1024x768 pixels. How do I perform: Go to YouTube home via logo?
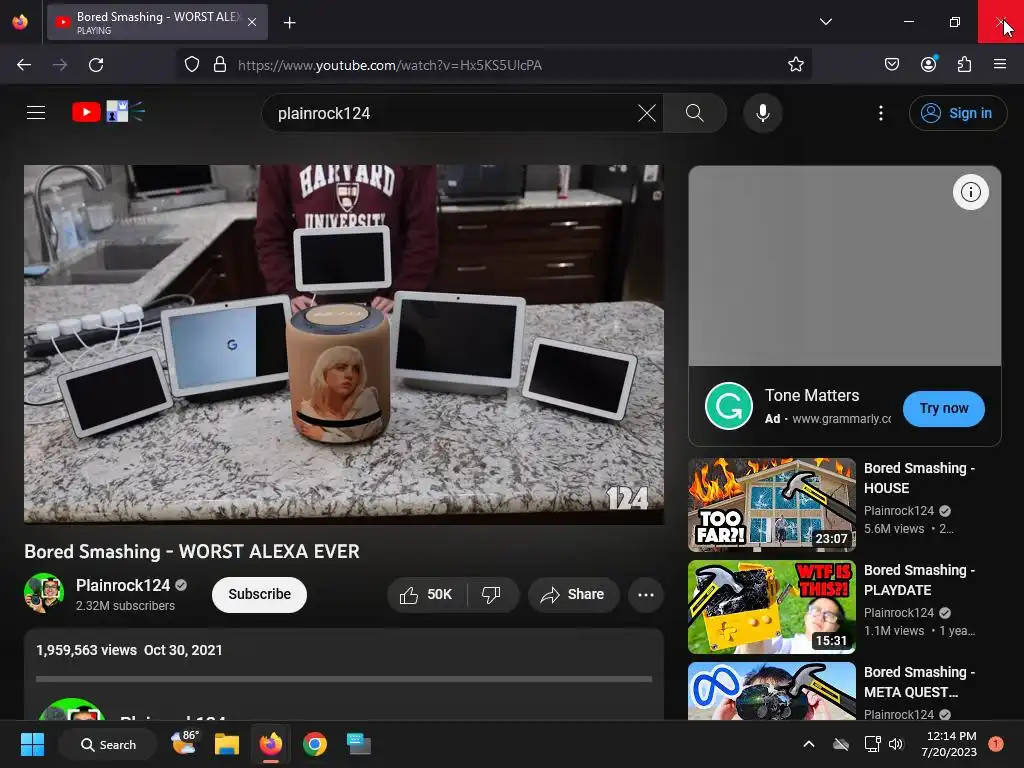point(108,112)
